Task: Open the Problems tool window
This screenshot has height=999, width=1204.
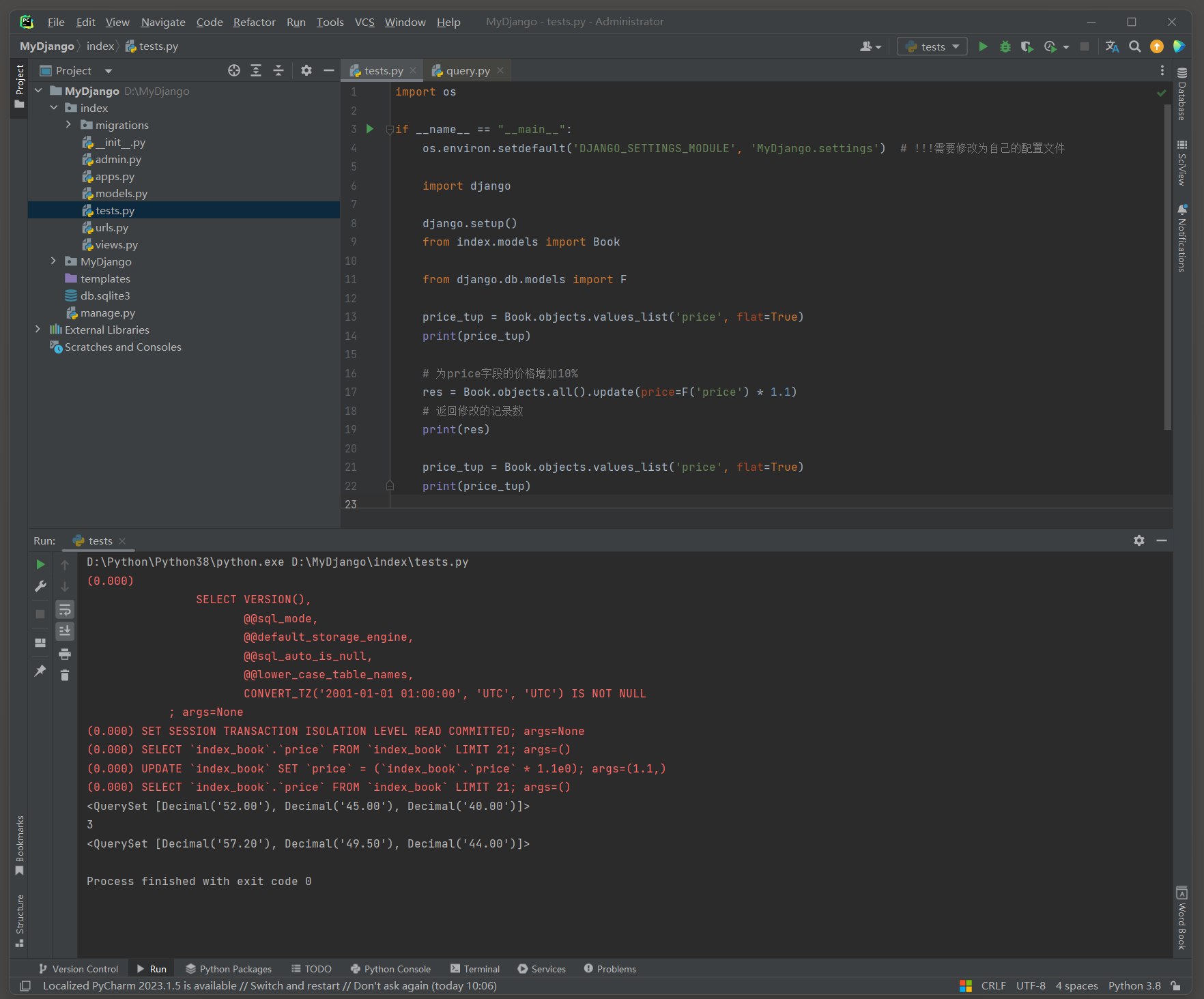Action: pyautogui.click(x=610, y=969)
